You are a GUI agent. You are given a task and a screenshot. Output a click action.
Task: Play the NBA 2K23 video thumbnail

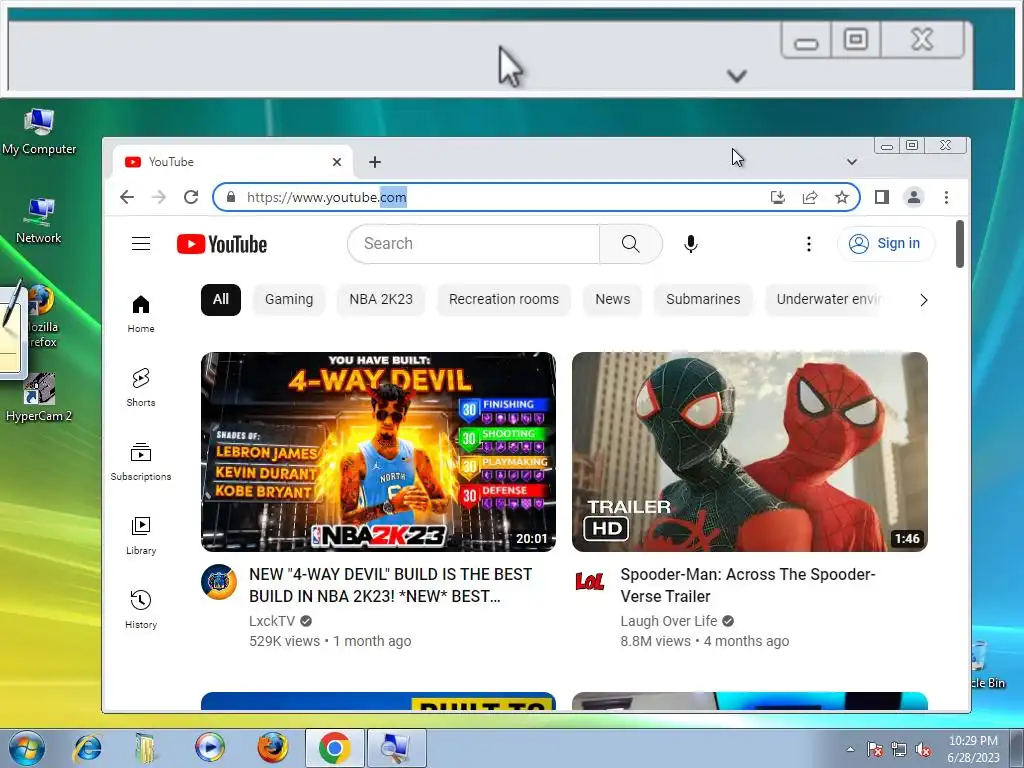point(378,452)
